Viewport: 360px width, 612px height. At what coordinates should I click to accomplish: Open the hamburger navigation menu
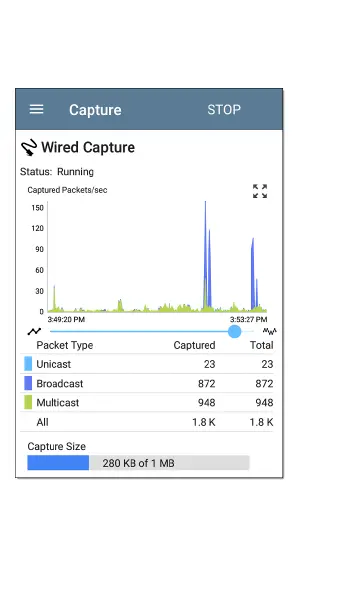click(x=36, y=109)
